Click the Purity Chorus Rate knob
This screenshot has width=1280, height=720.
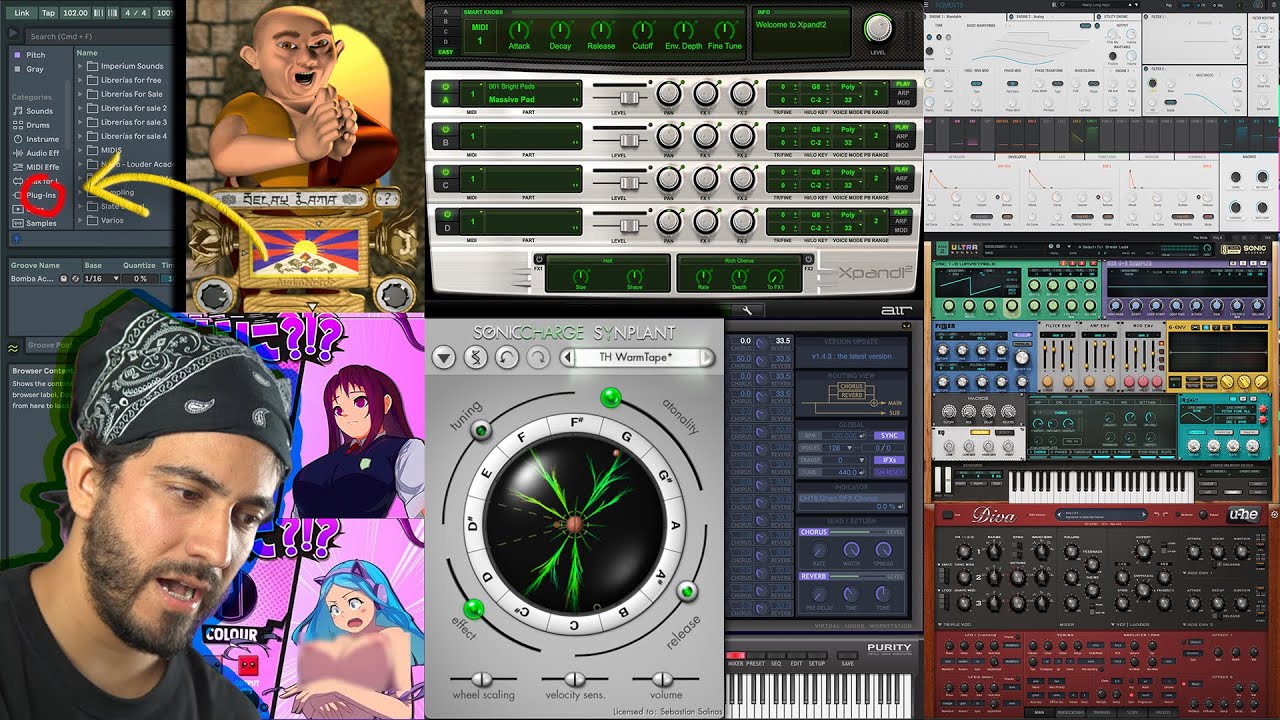click(x=820, y=550)
